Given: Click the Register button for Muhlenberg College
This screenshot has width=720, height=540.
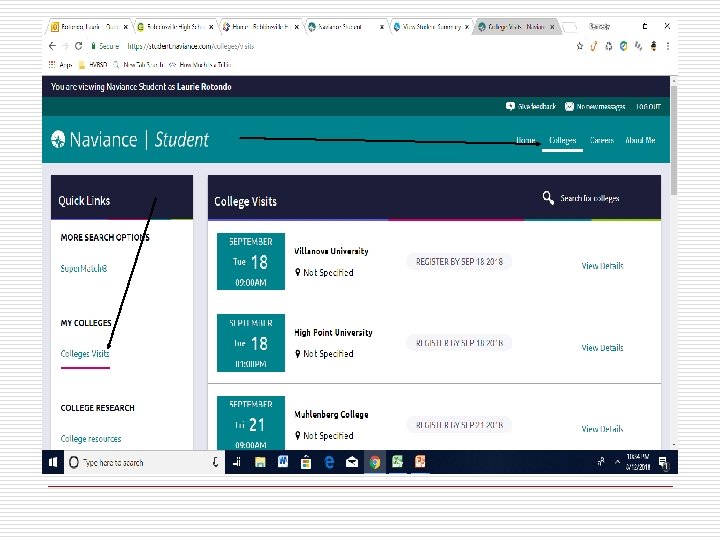Looking at the screenshot, I should [x=459, y=425].
